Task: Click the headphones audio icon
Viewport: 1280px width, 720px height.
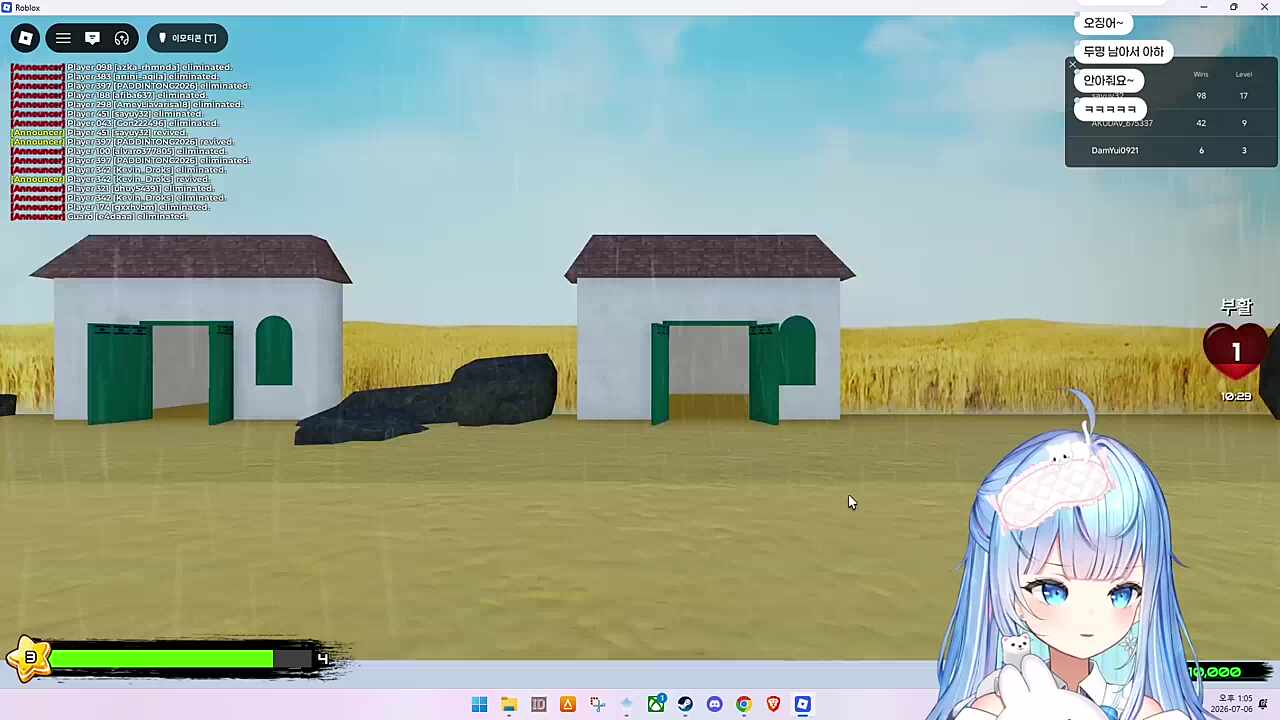Action: click(x=122, y=38)
